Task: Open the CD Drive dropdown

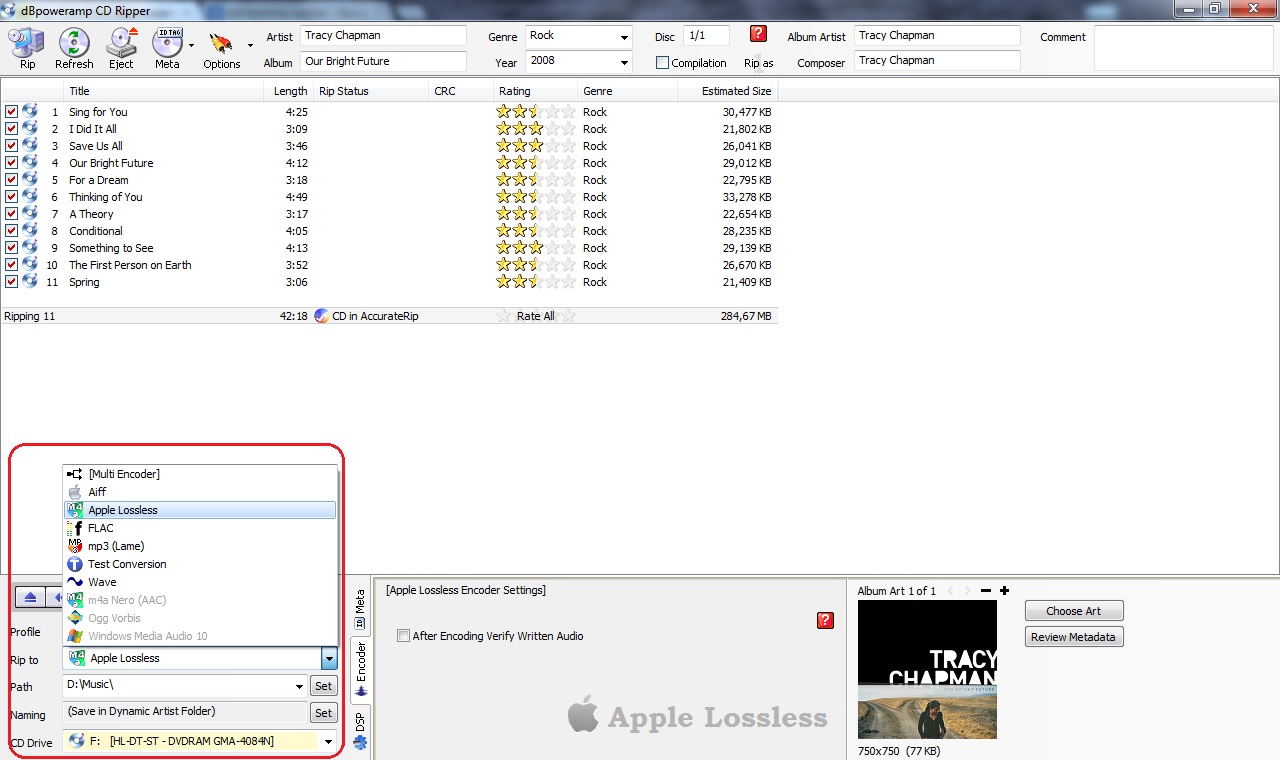Action: 327,741
